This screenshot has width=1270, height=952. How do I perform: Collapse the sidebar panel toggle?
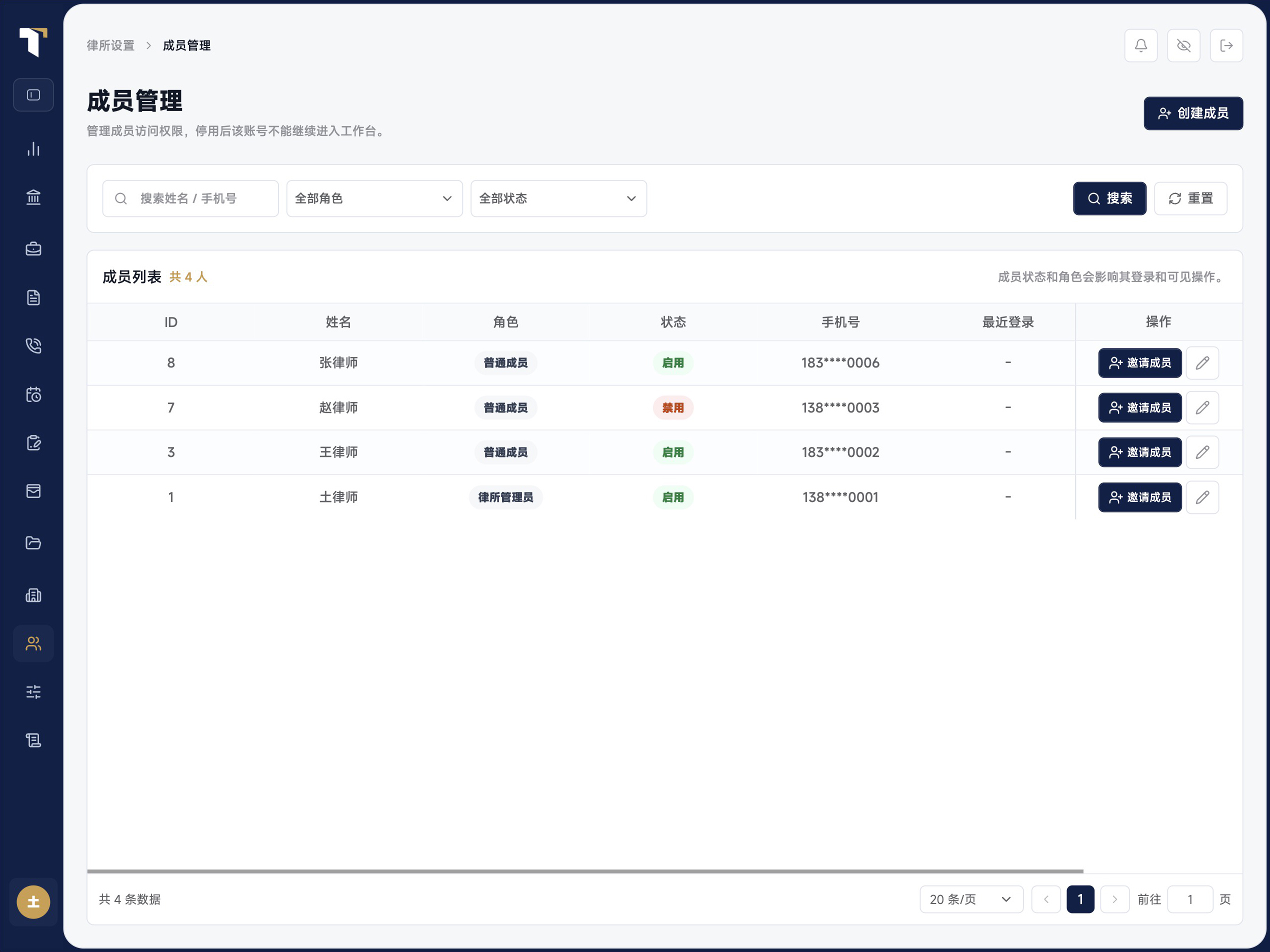[x=33, y=94]
